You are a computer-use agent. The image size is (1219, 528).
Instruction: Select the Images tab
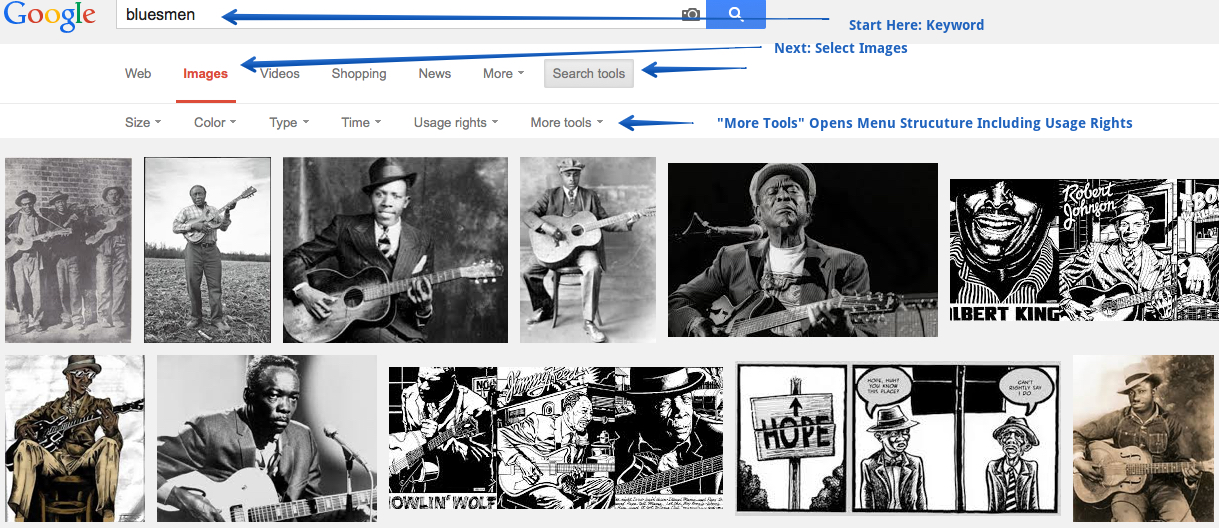coord(205,73)
